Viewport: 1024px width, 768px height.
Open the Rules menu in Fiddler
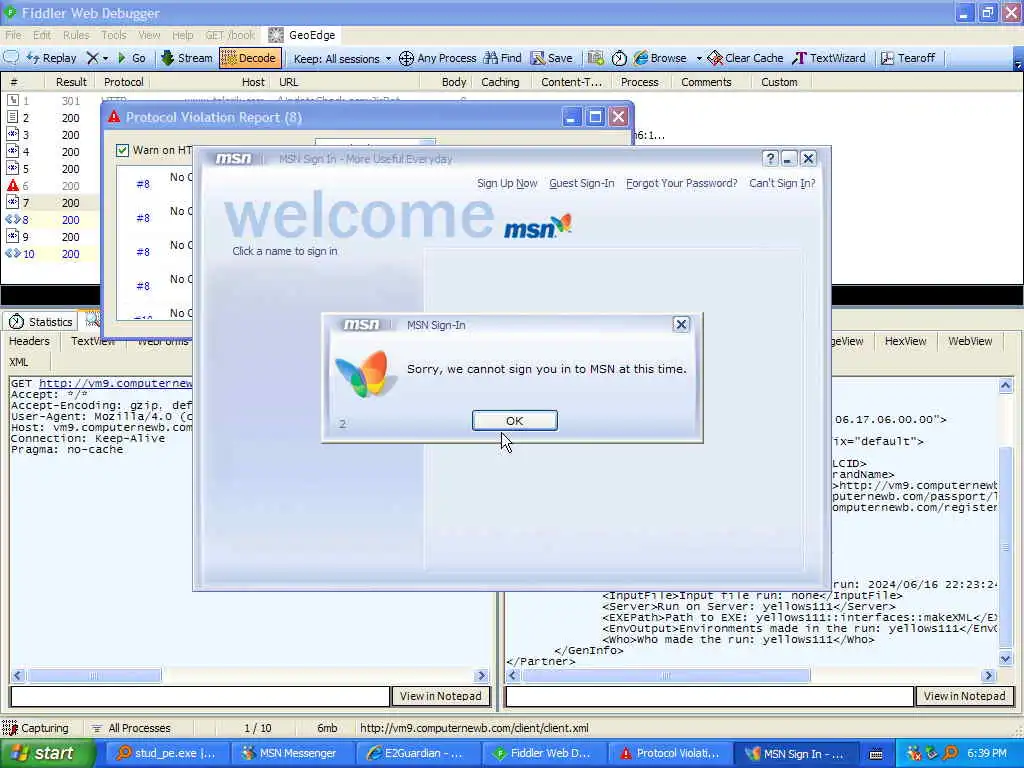pyautogui.click(x=76, y=35)
